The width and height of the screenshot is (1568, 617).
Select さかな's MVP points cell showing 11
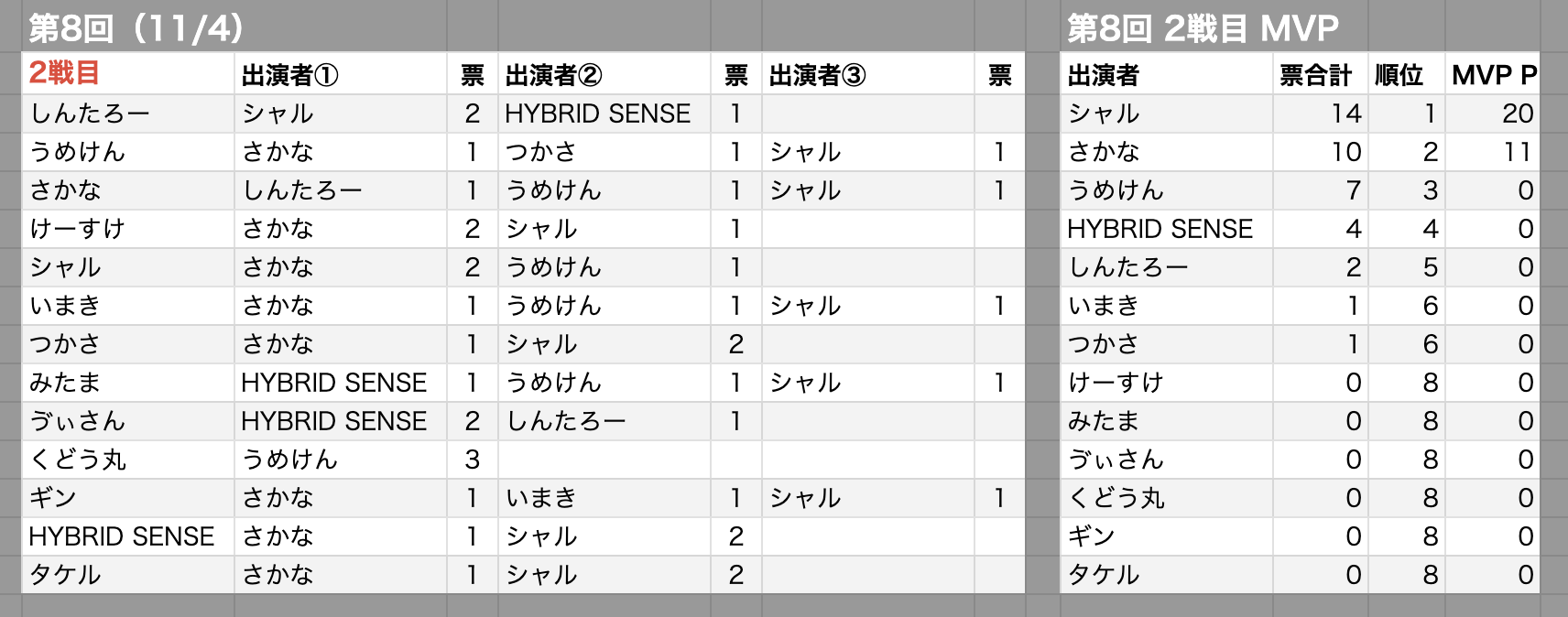coord(1517,152)
